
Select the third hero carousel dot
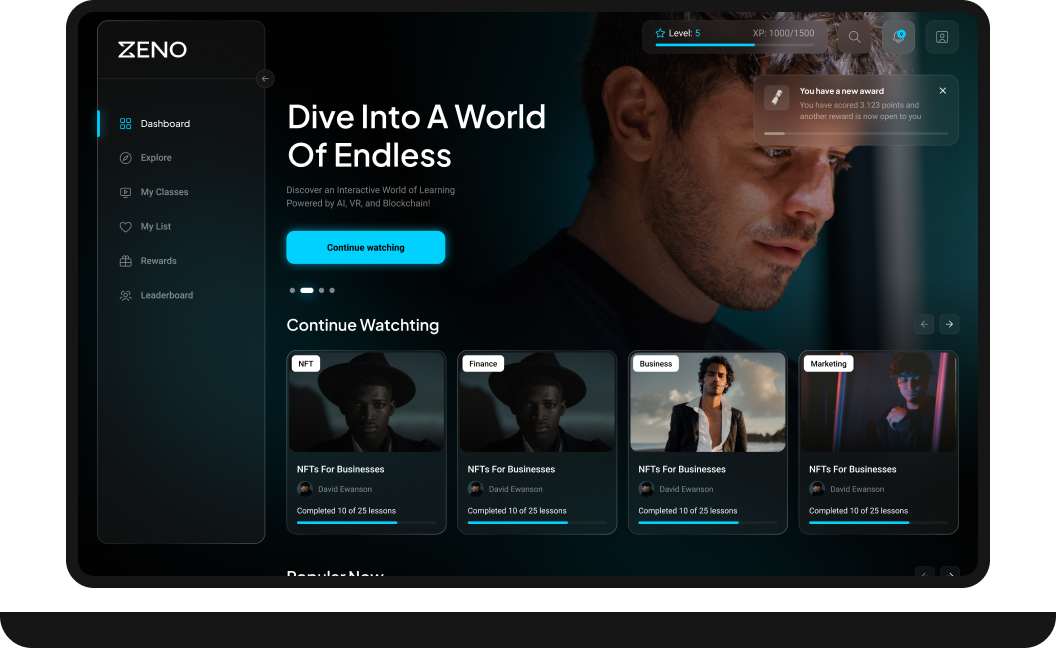[x=321, y=290]
